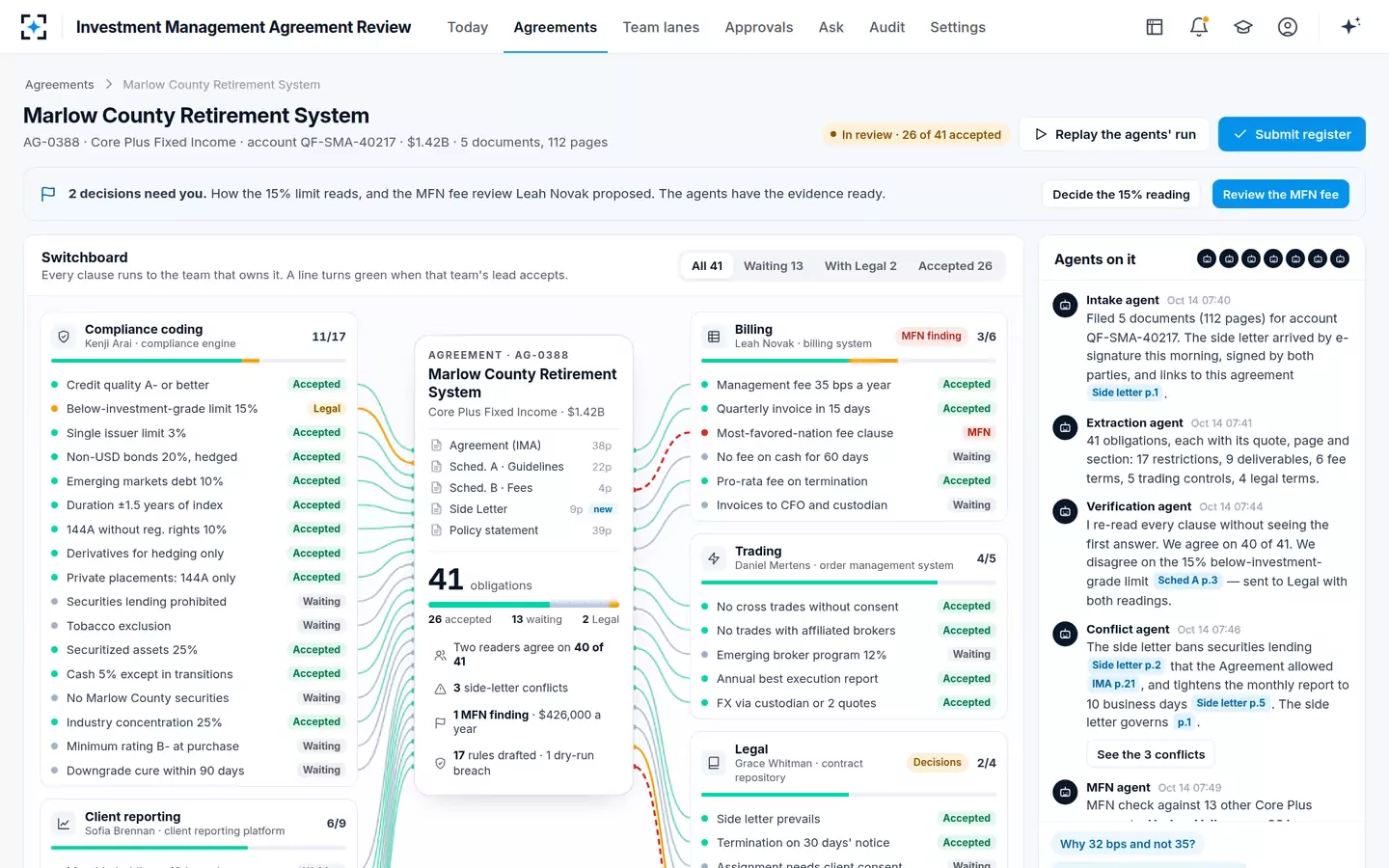
Task: Click the Conflict agent avatar icon
Action: pyautogui.click(x=1065, y=635)
